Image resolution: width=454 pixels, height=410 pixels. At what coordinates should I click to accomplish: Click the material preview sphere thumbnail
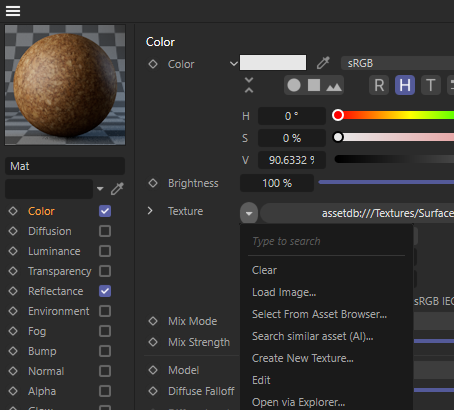pyautogui.click(x=65, y=85)
